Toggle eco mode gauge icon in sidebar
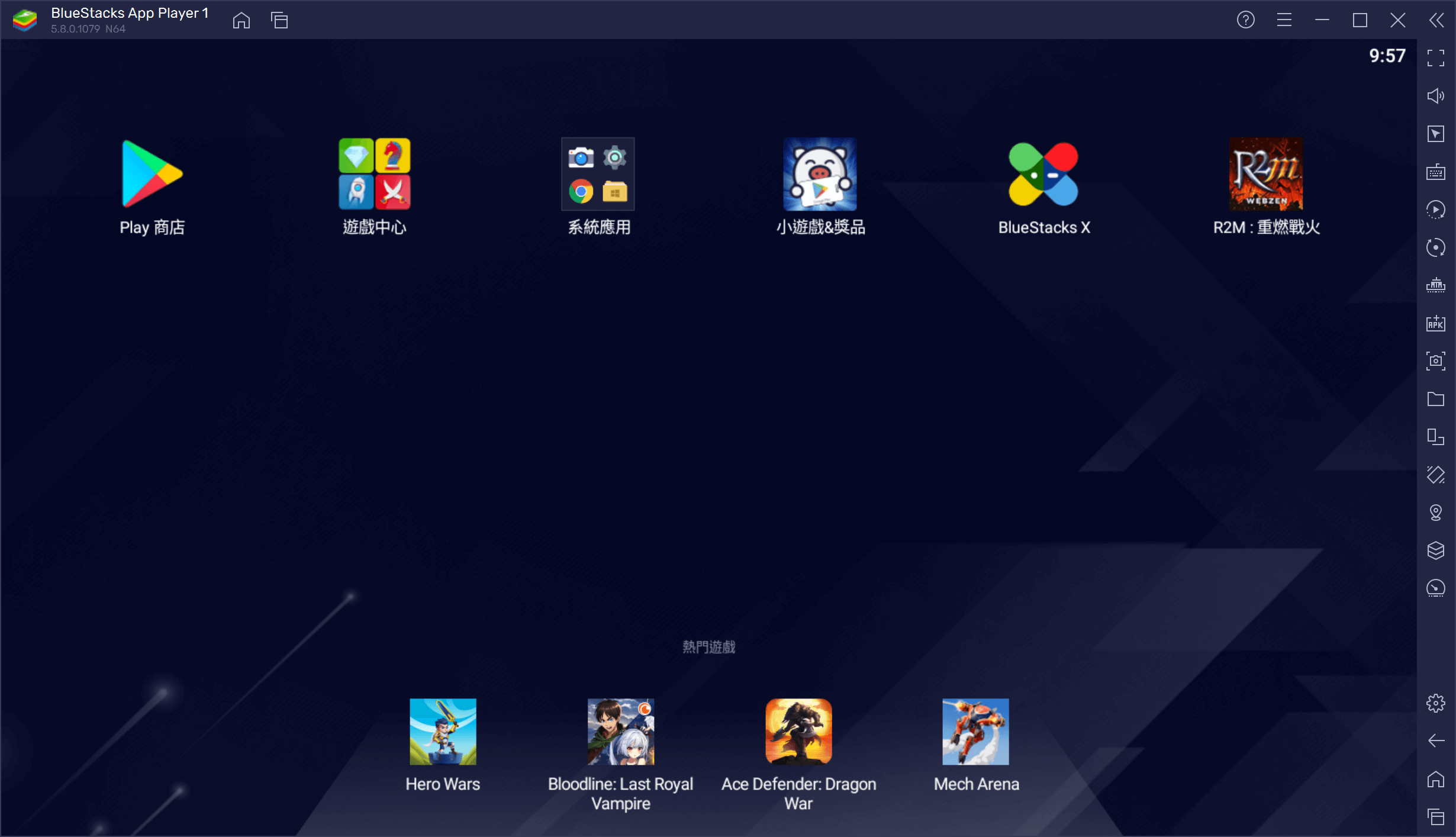The height and width of the screenshot is (837, 1456). point(1436,588)
